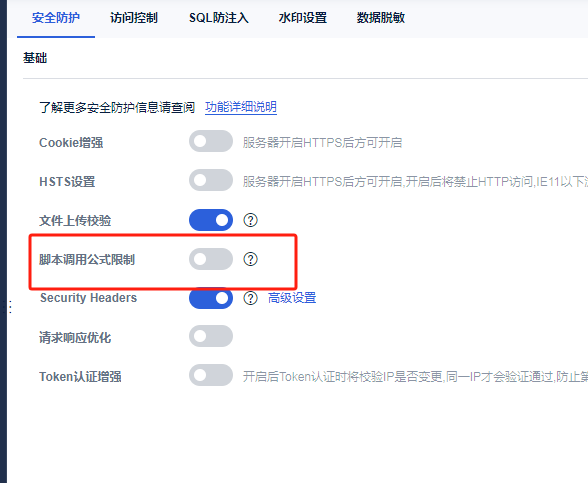Screen dimensions: 588x483
Task: Enable the Cookie增强 toggle
Action: coord(211,141)
